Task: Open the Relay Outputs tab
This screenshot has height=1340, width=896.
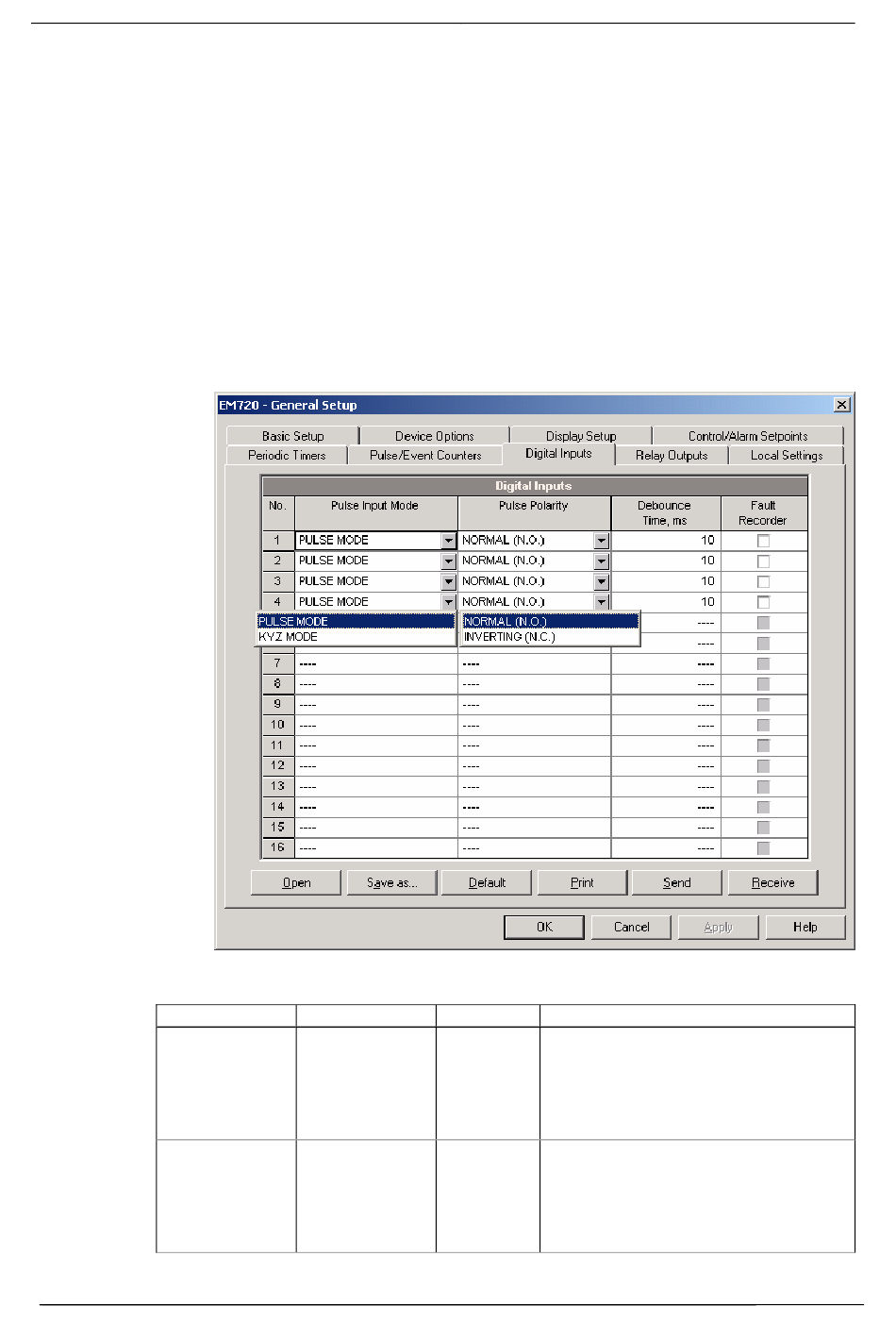Action: point(672,455)
